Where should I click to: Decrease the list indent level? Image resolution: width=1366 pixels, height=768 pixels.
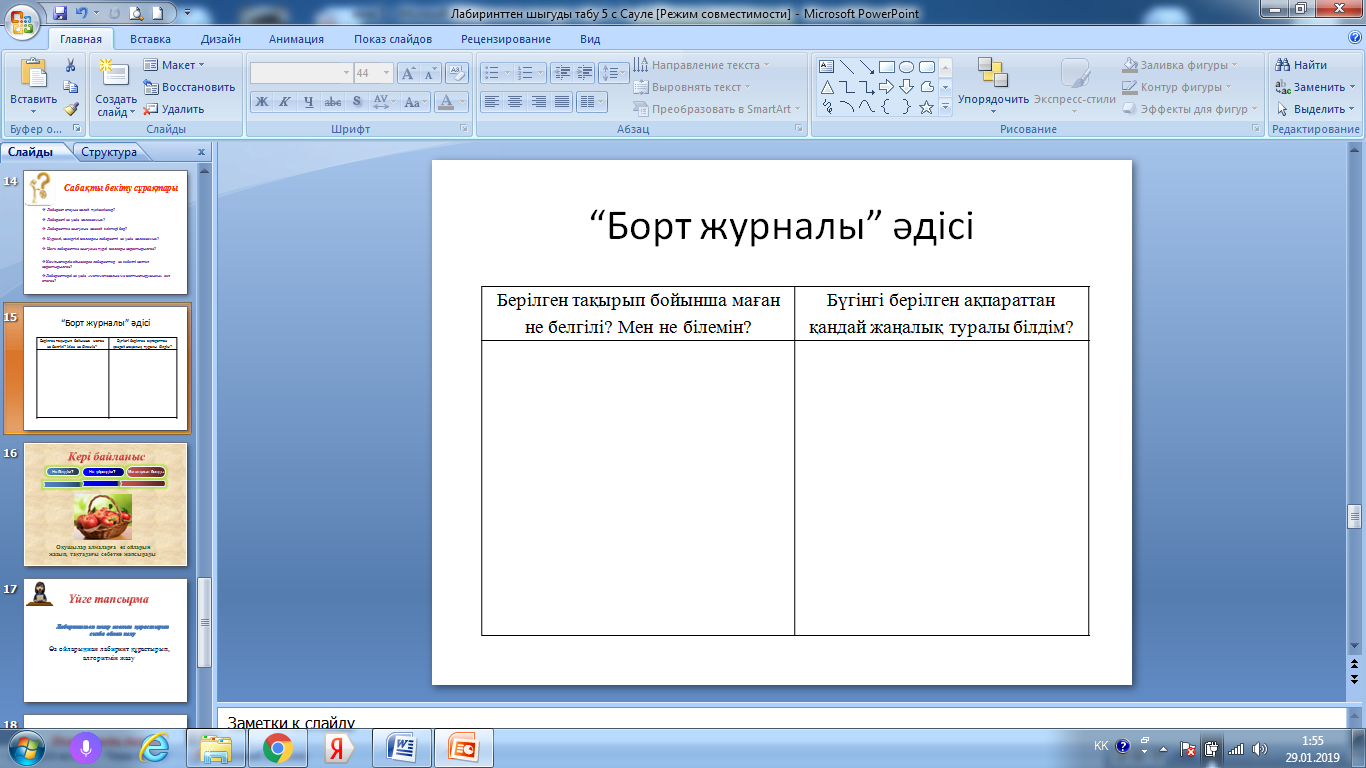pyautogui.click(x=561, y=72)
